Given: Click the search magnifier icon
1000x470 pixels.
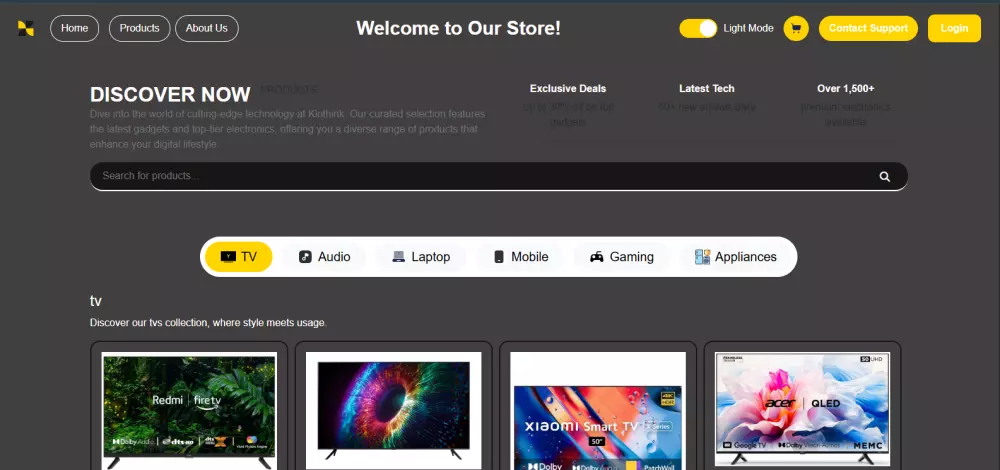Looking at the screenshot, I should click(x=885, y=177).
